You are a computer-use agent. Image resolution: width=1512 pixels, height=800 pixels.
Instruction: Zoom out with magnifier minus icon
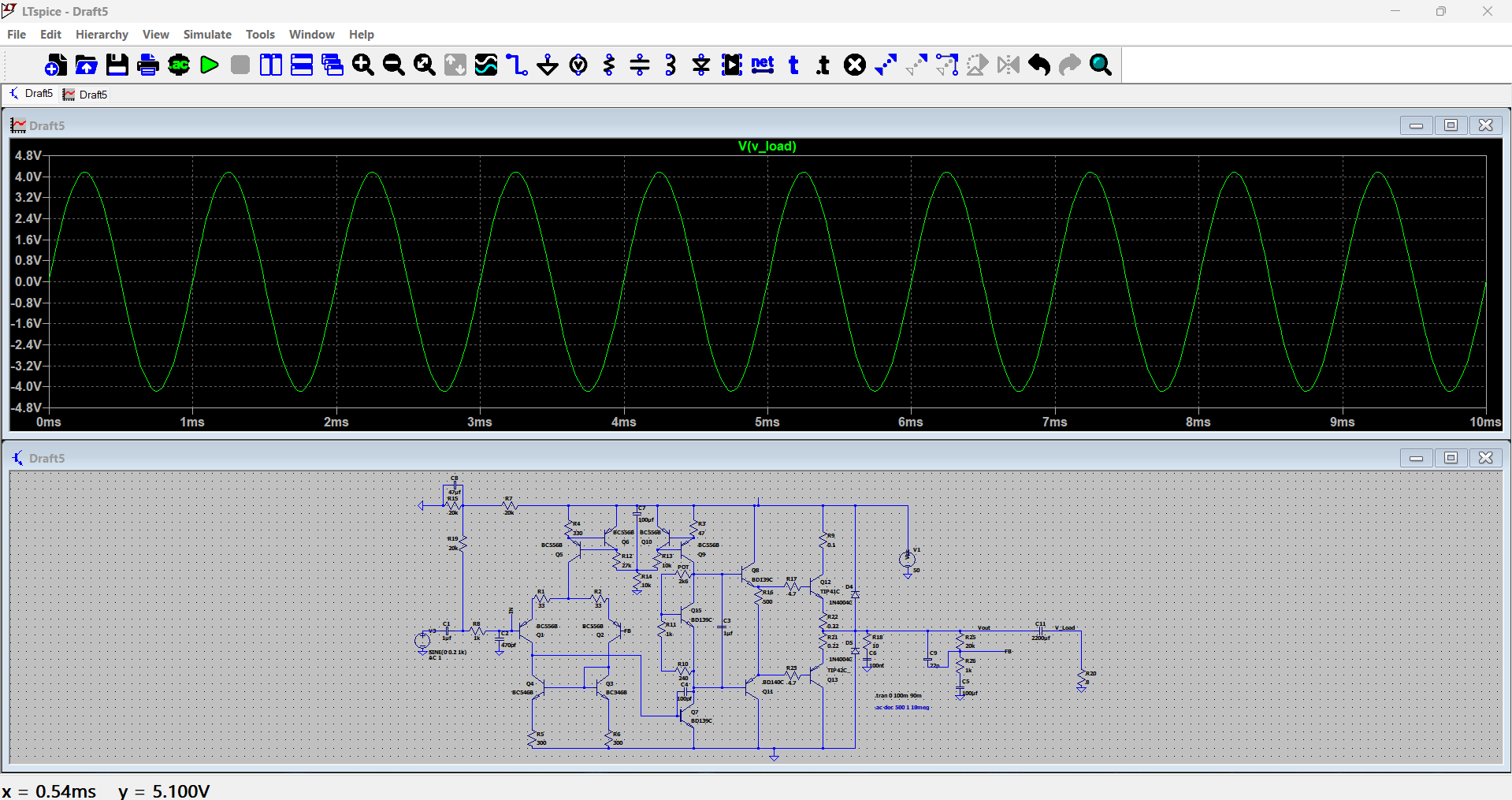(x=394, y=65)
